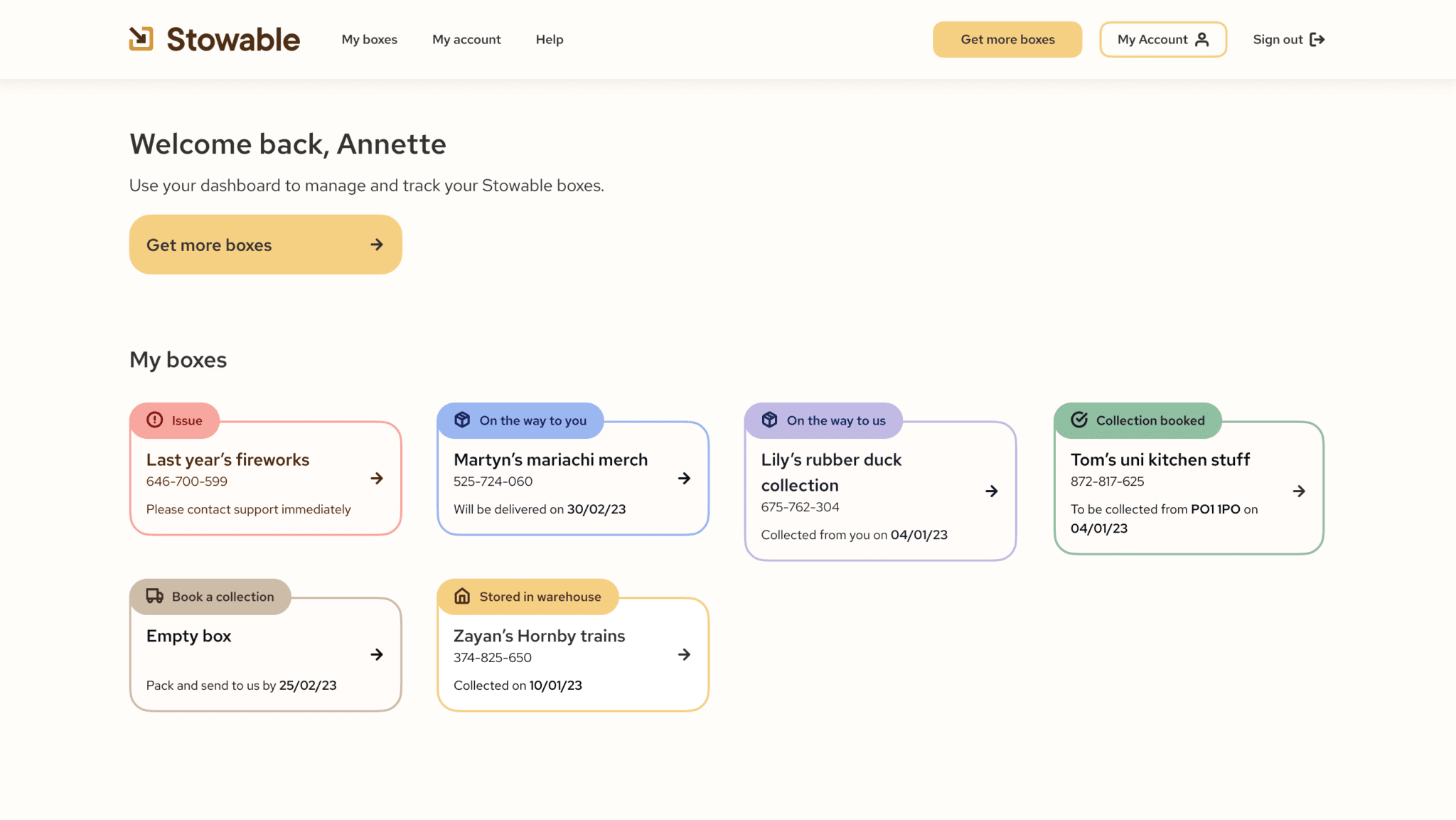
Task: Open Last year's fireworks via its arrow
Action: pos(377,479)
